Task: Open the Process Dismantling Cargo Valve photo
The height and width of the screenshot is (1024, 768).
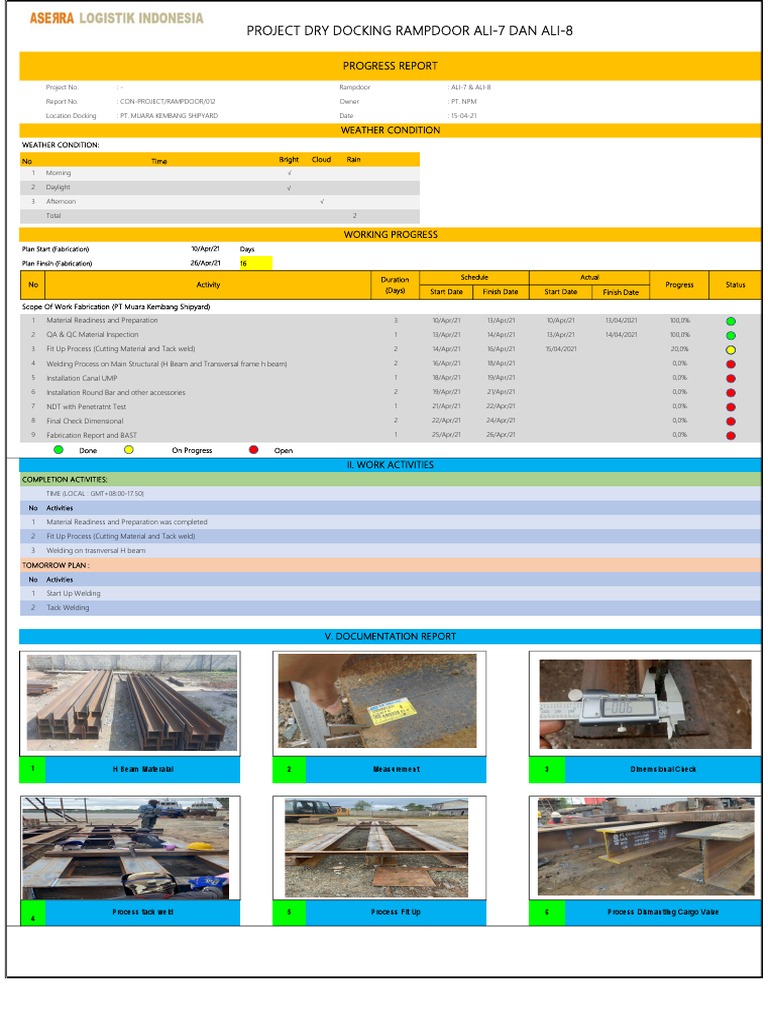Action: [x=646, y=846]
